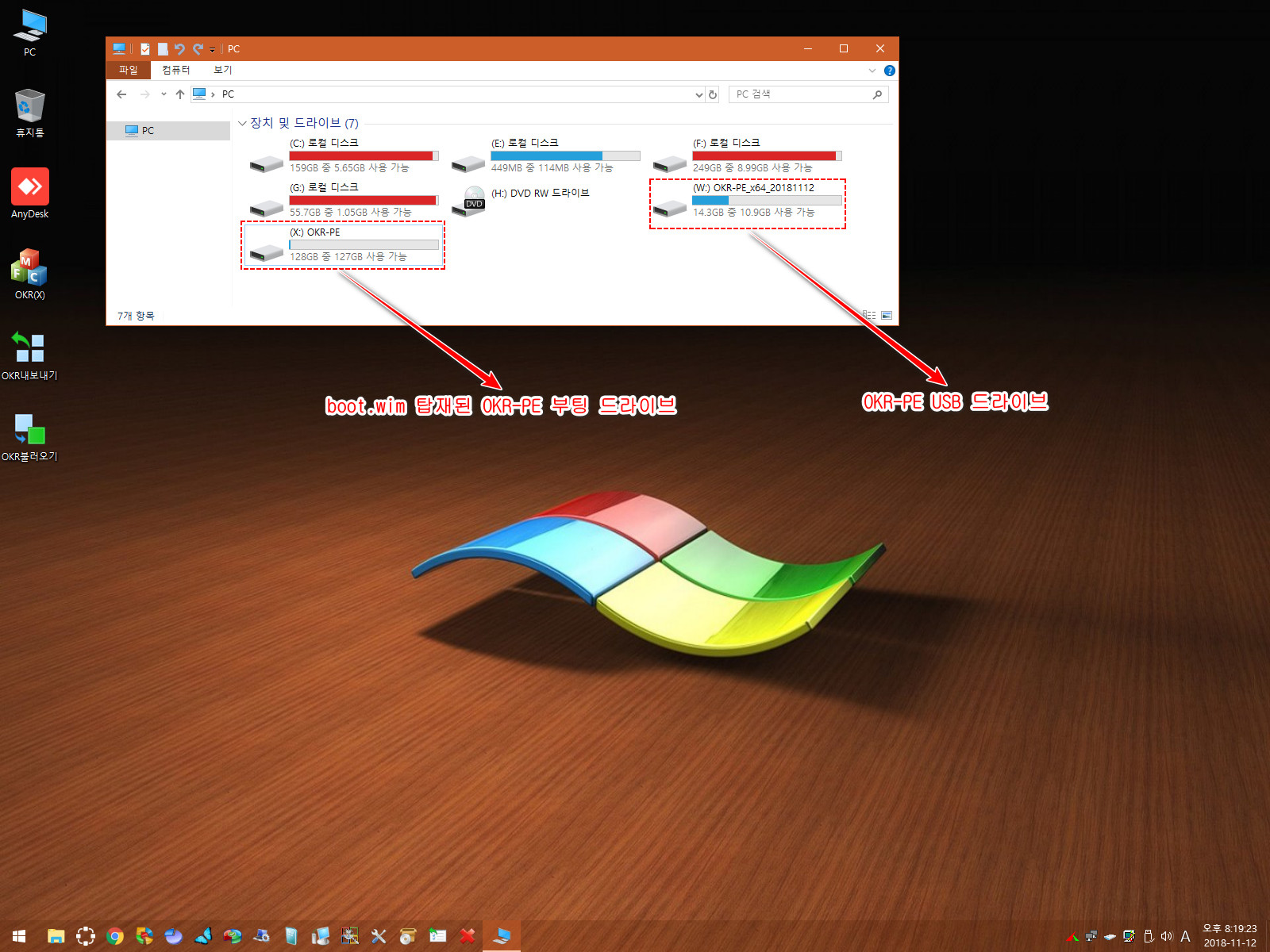Launch AnyDesk from the desktop

tap(29, 194)
